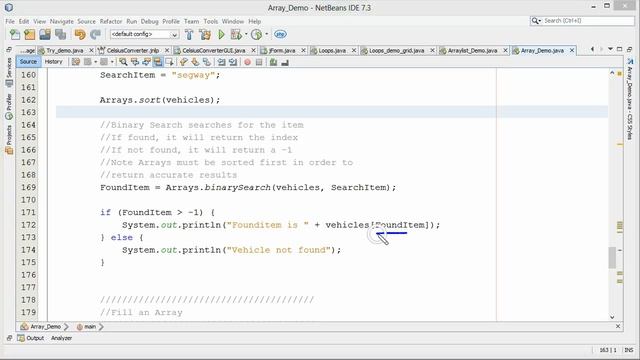
Task: Click the Redo arrow icon
Action: (x=96, y=34)
